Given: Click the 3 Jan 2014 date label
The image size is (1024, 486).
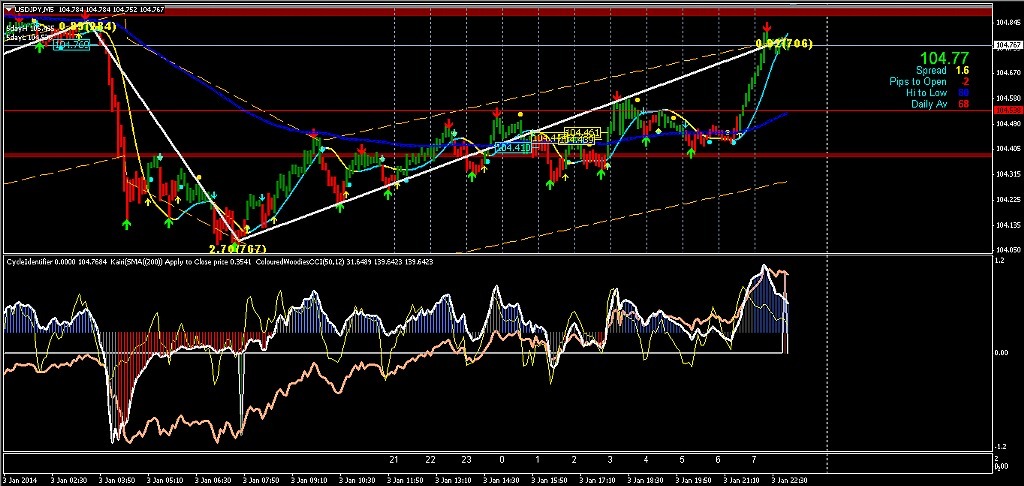Looking at the screenshot, I should click(18, 479).
